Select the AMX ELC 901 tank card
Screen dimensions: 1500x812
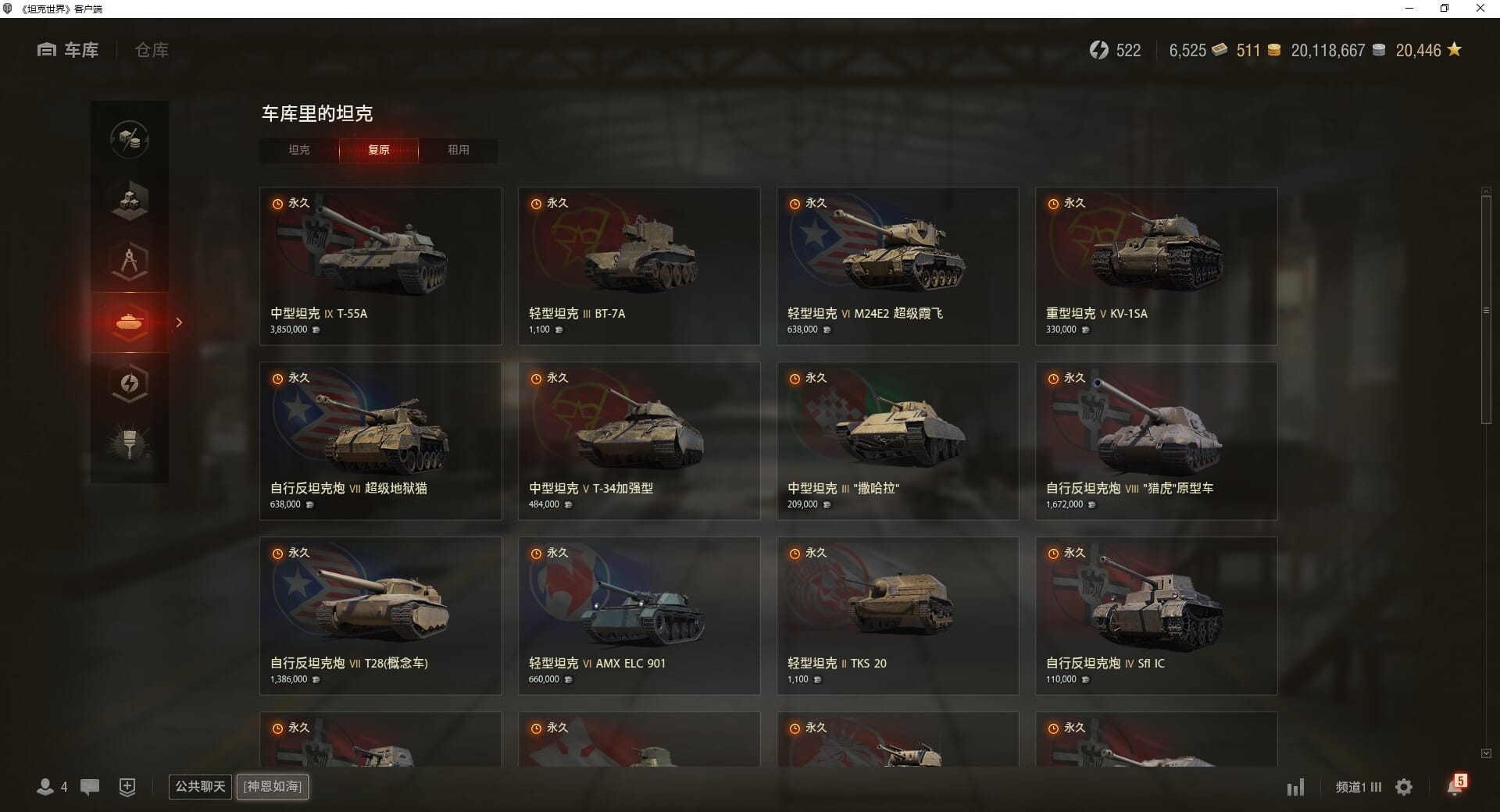639,616
